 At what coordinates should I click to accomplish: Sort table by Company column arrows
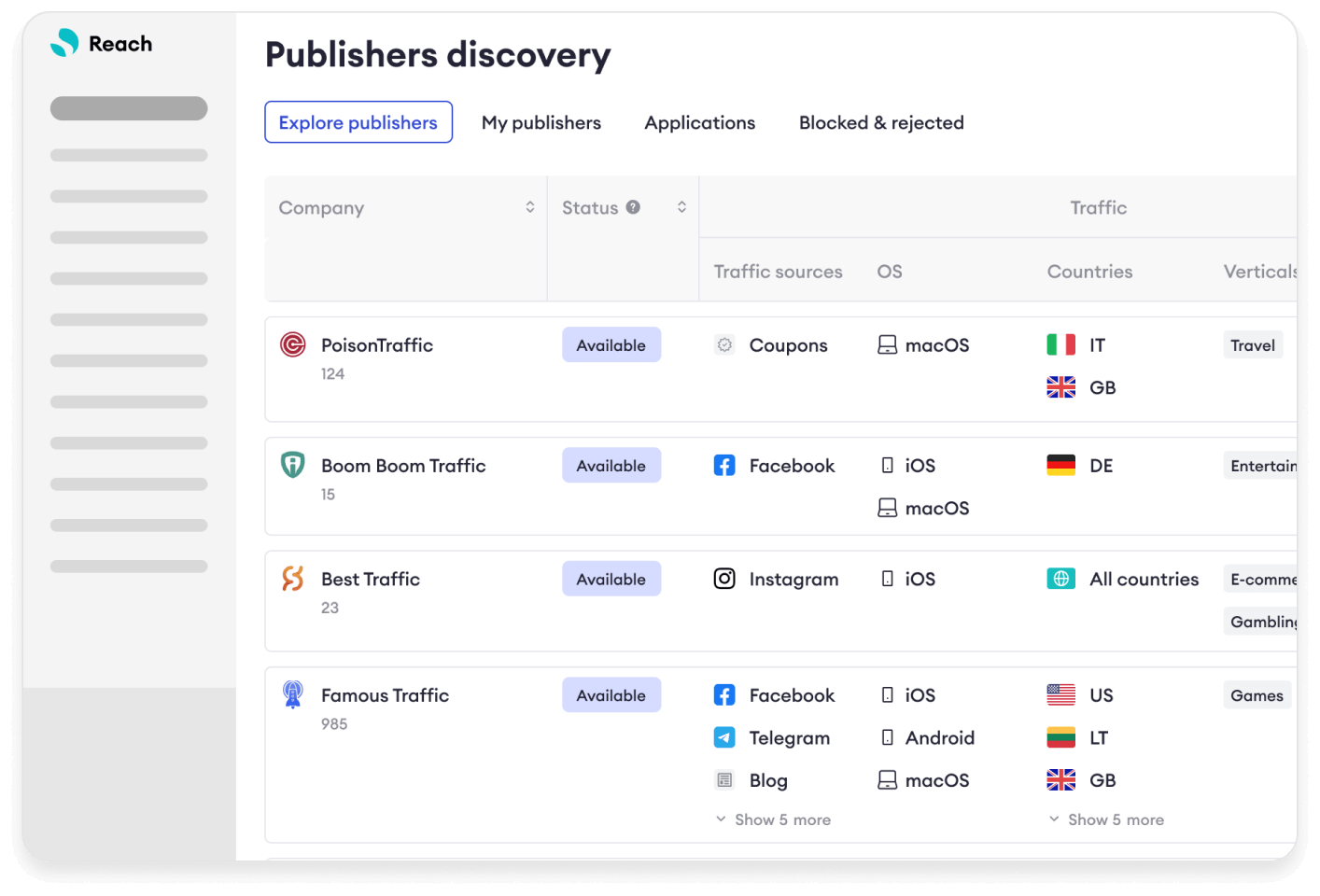(x=530, y=207)
